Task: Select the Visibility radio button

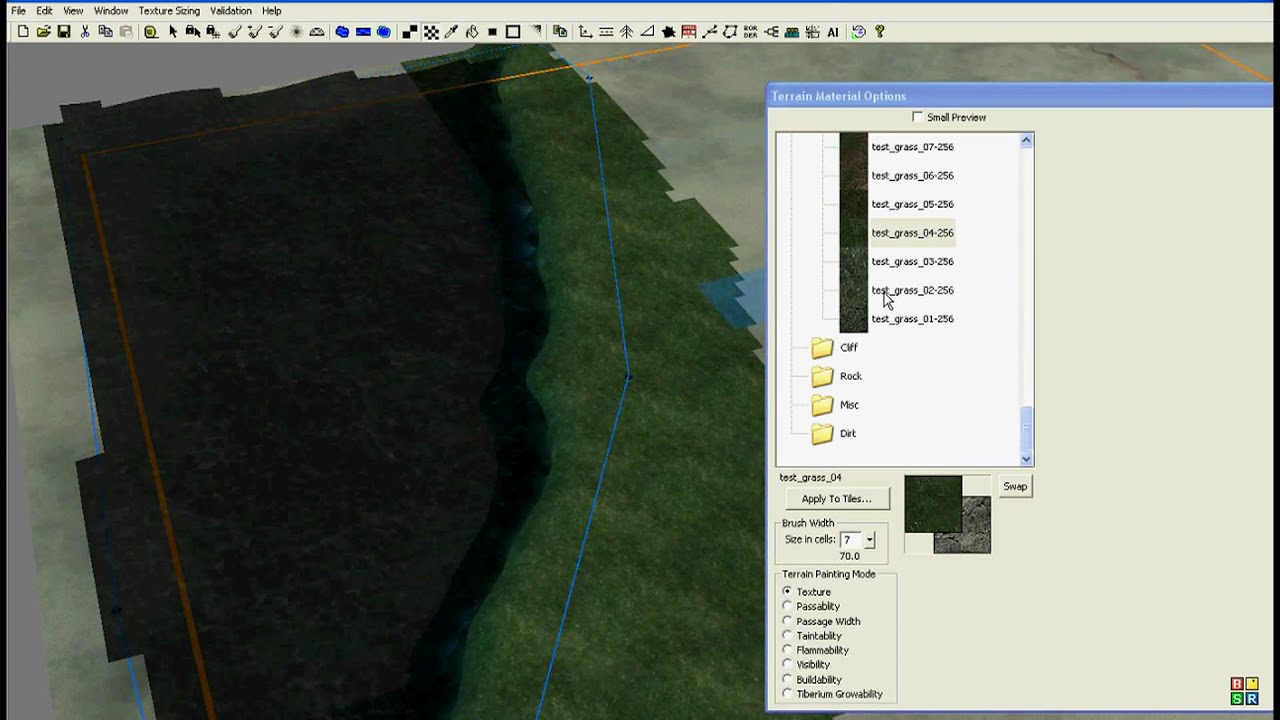Action: click(x=787, y=664)
